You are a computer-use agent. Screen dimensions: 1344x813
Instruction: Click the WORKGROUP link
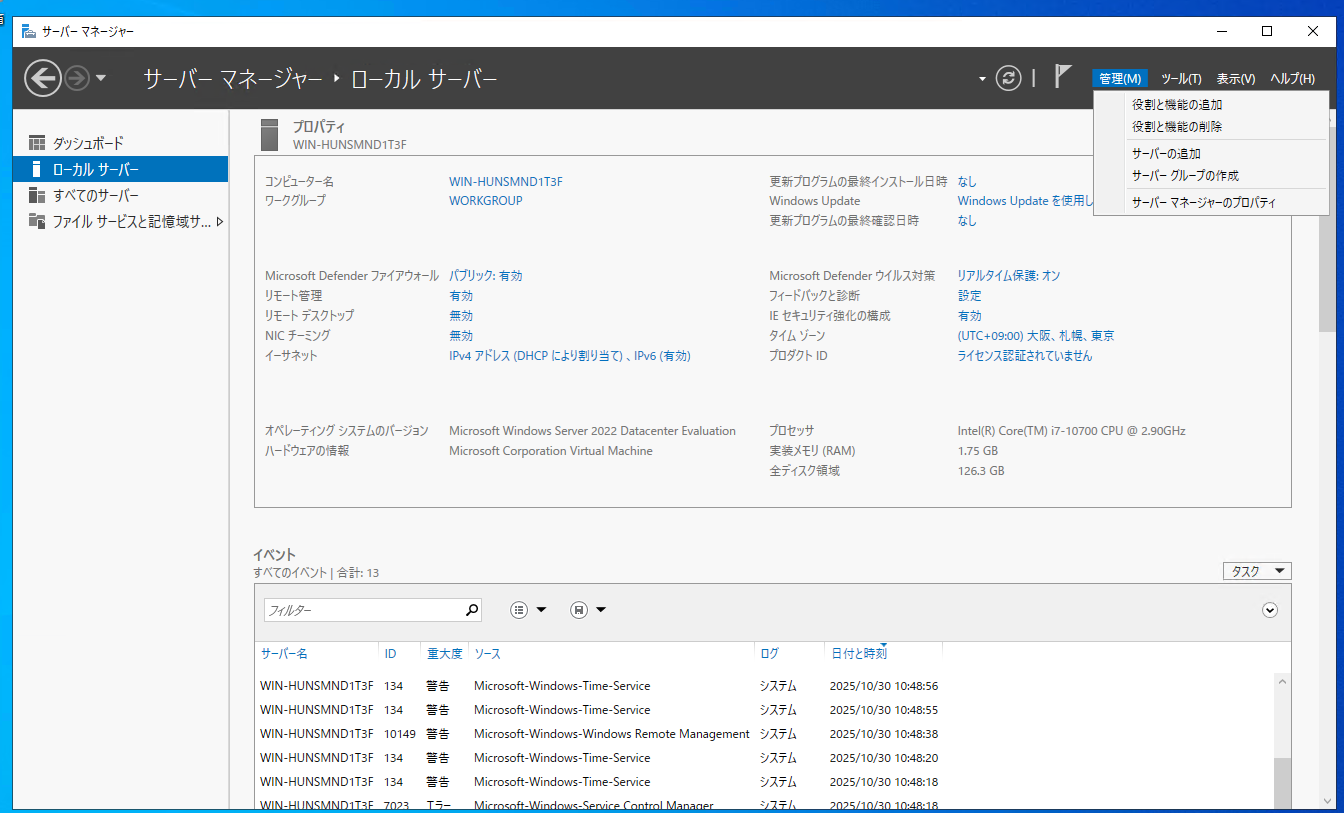click(x=485, y=201)
